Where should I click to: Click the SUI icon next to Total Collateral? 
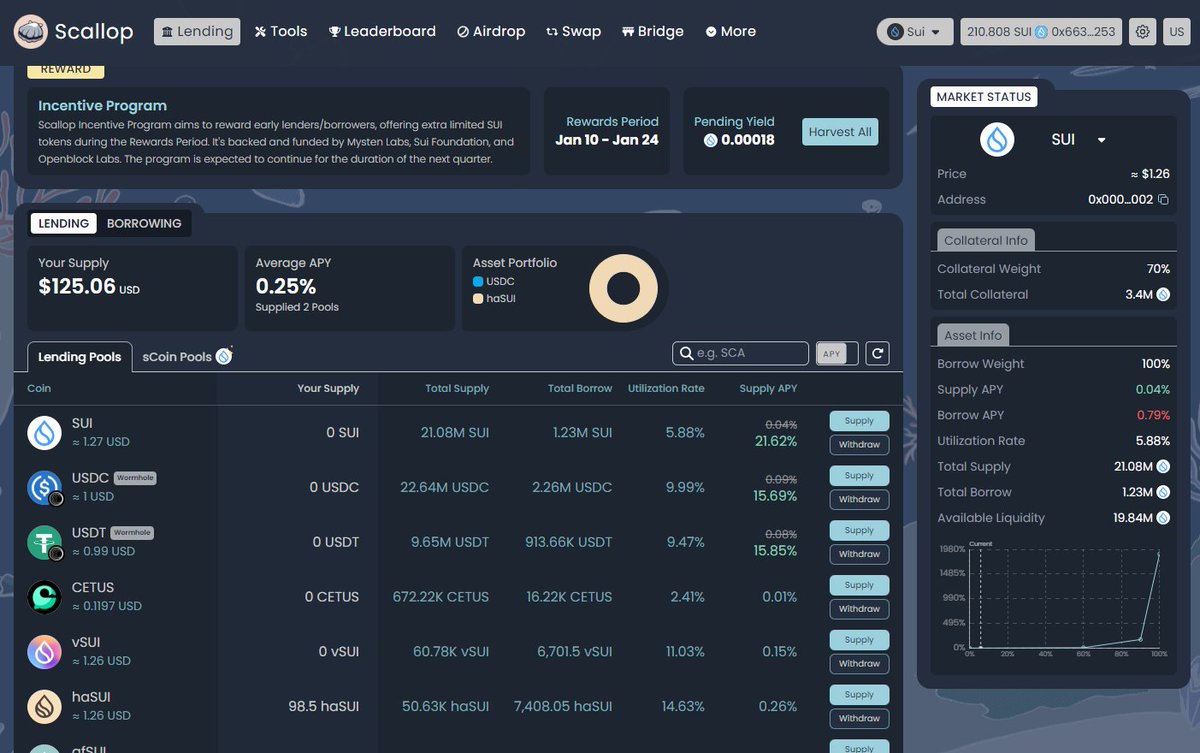pyautogui.click(x=1163, y=295)
